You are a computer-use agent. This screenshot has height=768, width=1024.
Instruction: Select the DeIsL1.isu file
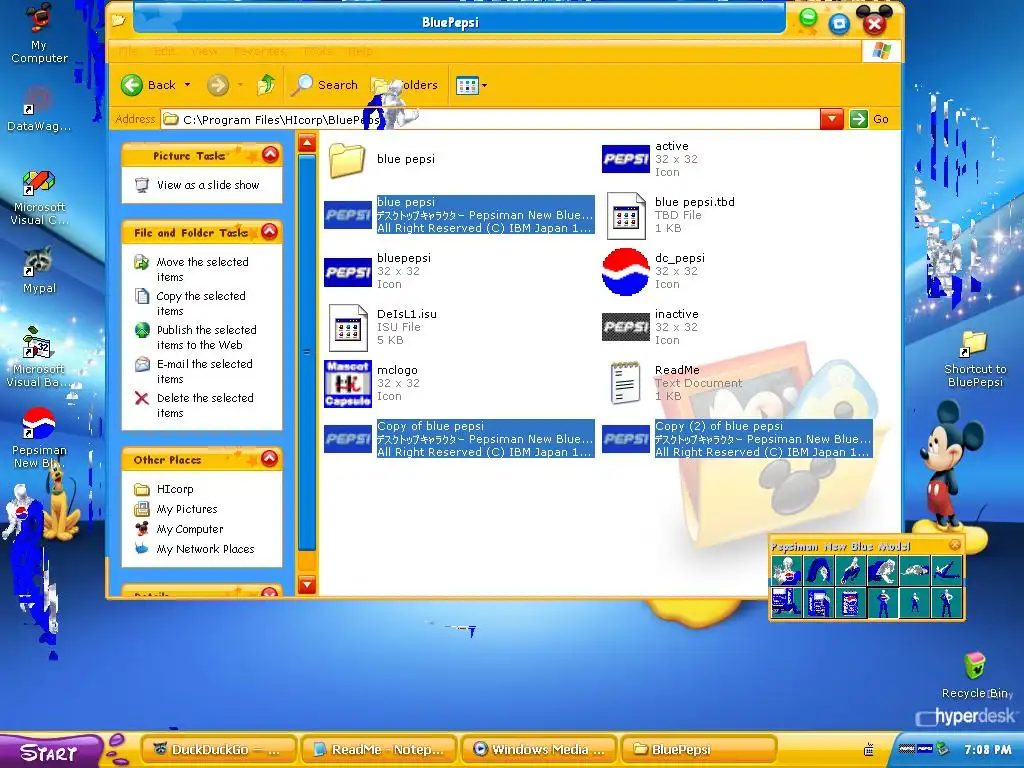(x=381, y=327)
